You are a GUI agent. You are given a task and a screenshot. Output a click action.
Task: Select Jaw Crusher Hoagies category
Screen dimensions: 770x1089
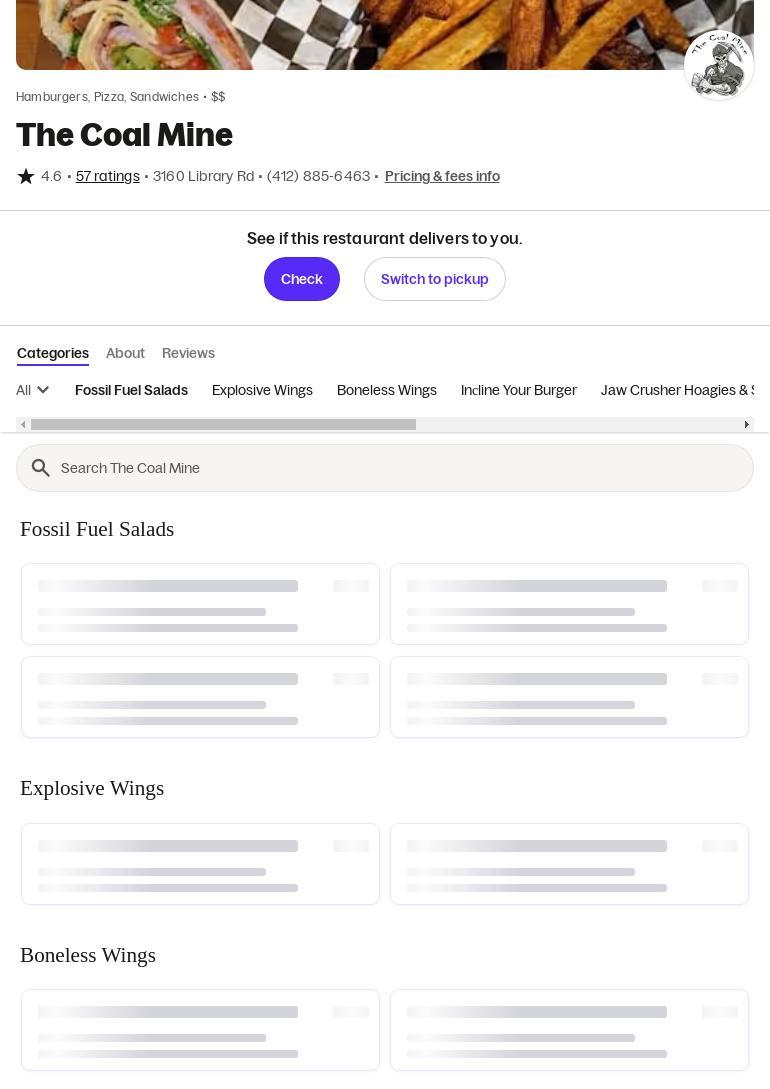coord(680,390)
